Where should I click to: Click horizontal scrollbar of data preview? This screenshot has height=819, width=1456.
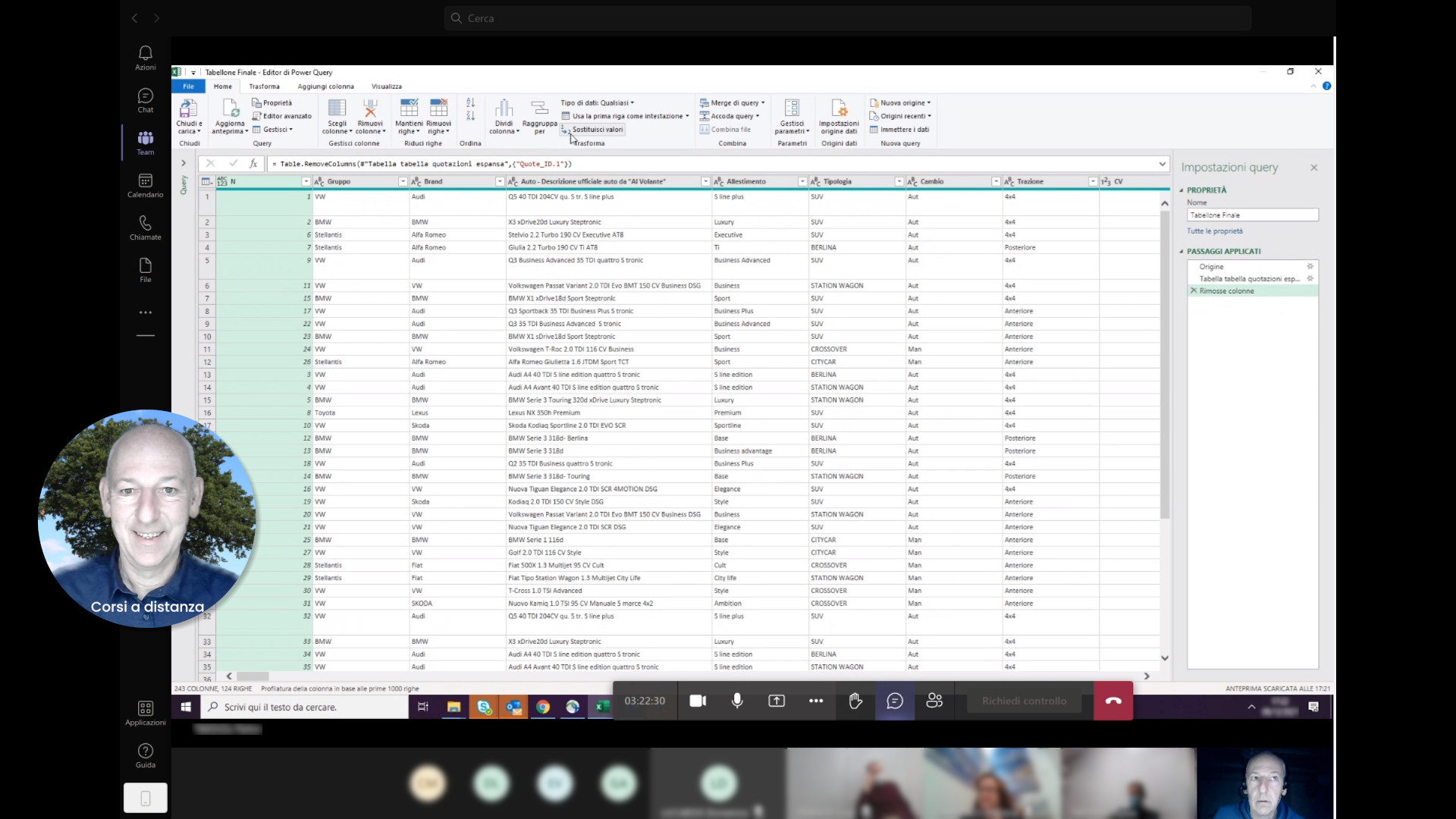pos(253,676)
